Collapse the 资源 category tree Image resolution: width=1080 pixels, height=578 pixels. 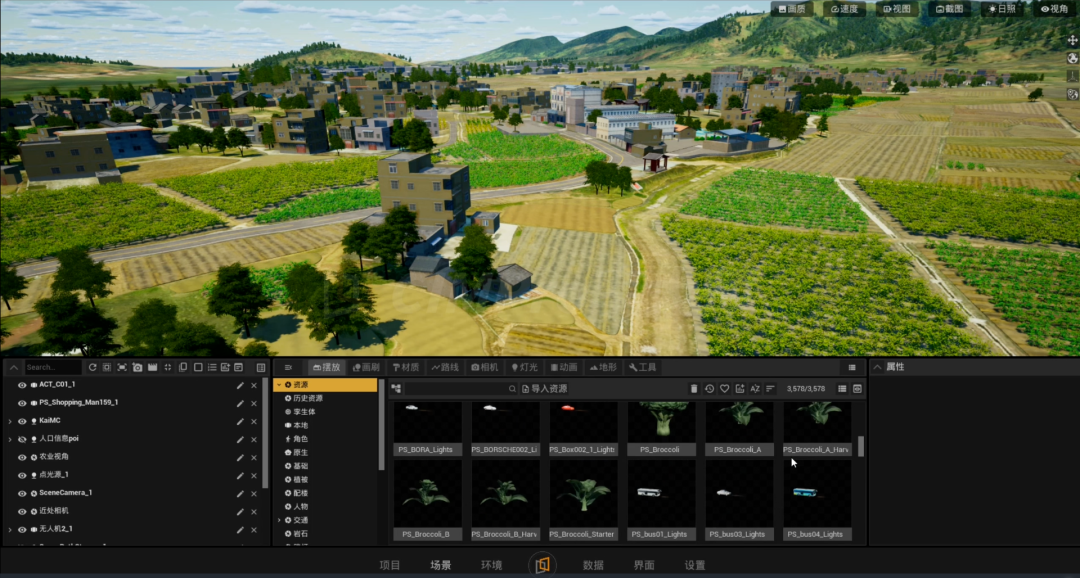[279, 385]
